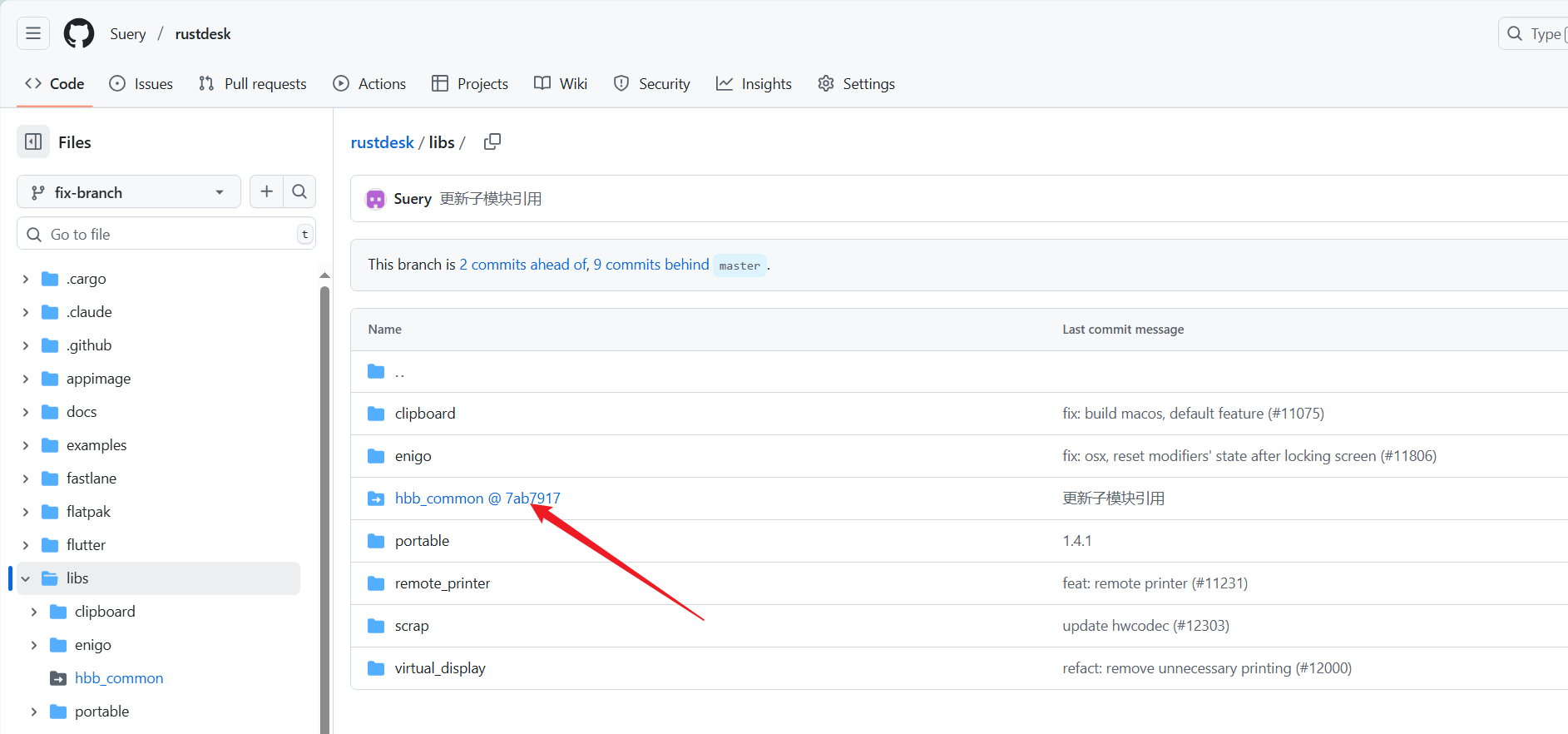The height and width of the screenshot is (734, 1568).
Task: Open commit 'feat: remote printer (#11231)'
Action: coord(1155,583)
